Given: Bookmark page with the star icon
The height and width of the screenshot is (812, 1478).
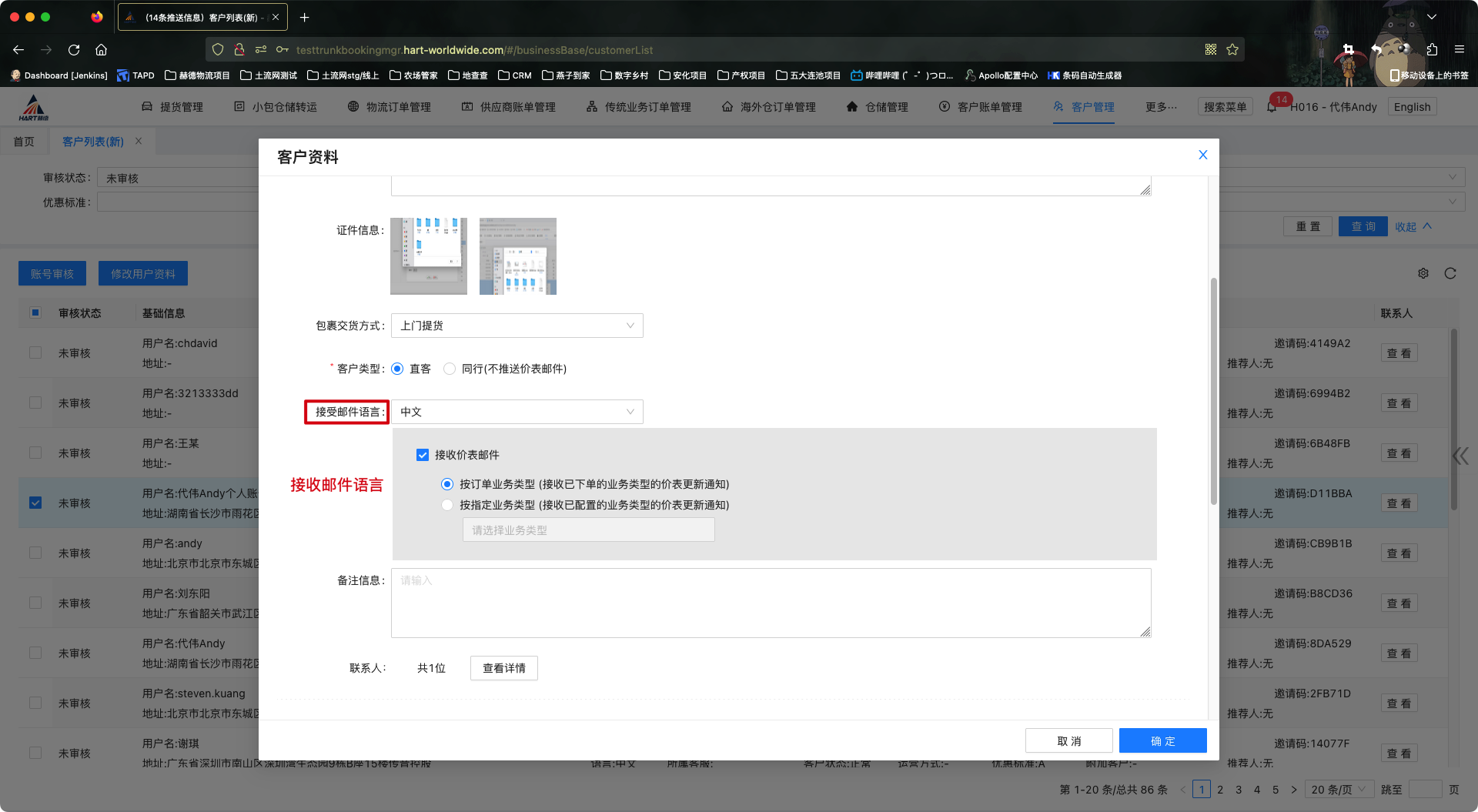Looking at the screenshot, I should [x=1232, y=50].
